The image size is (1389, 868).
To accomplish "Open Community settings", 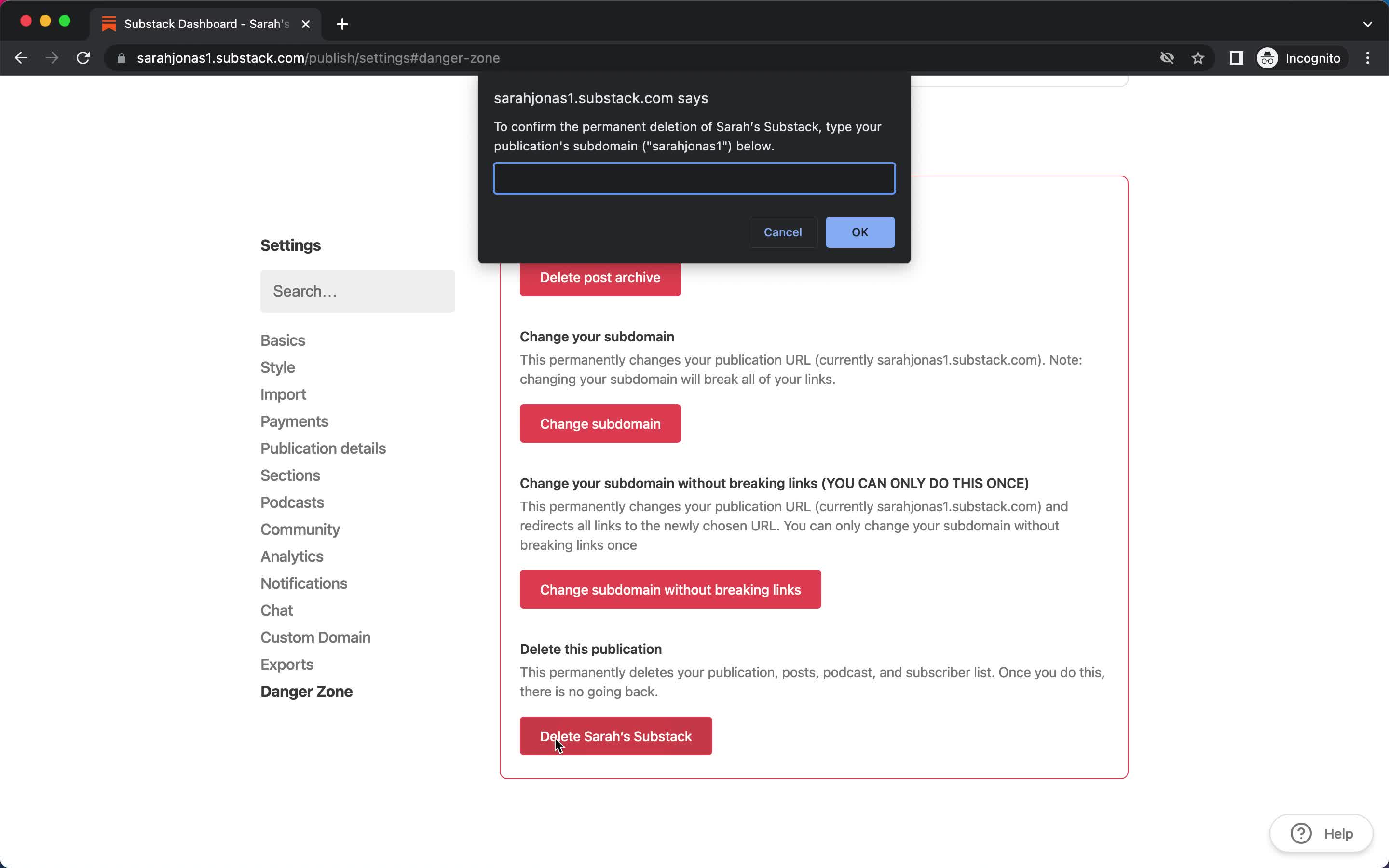I will [300, 529].
